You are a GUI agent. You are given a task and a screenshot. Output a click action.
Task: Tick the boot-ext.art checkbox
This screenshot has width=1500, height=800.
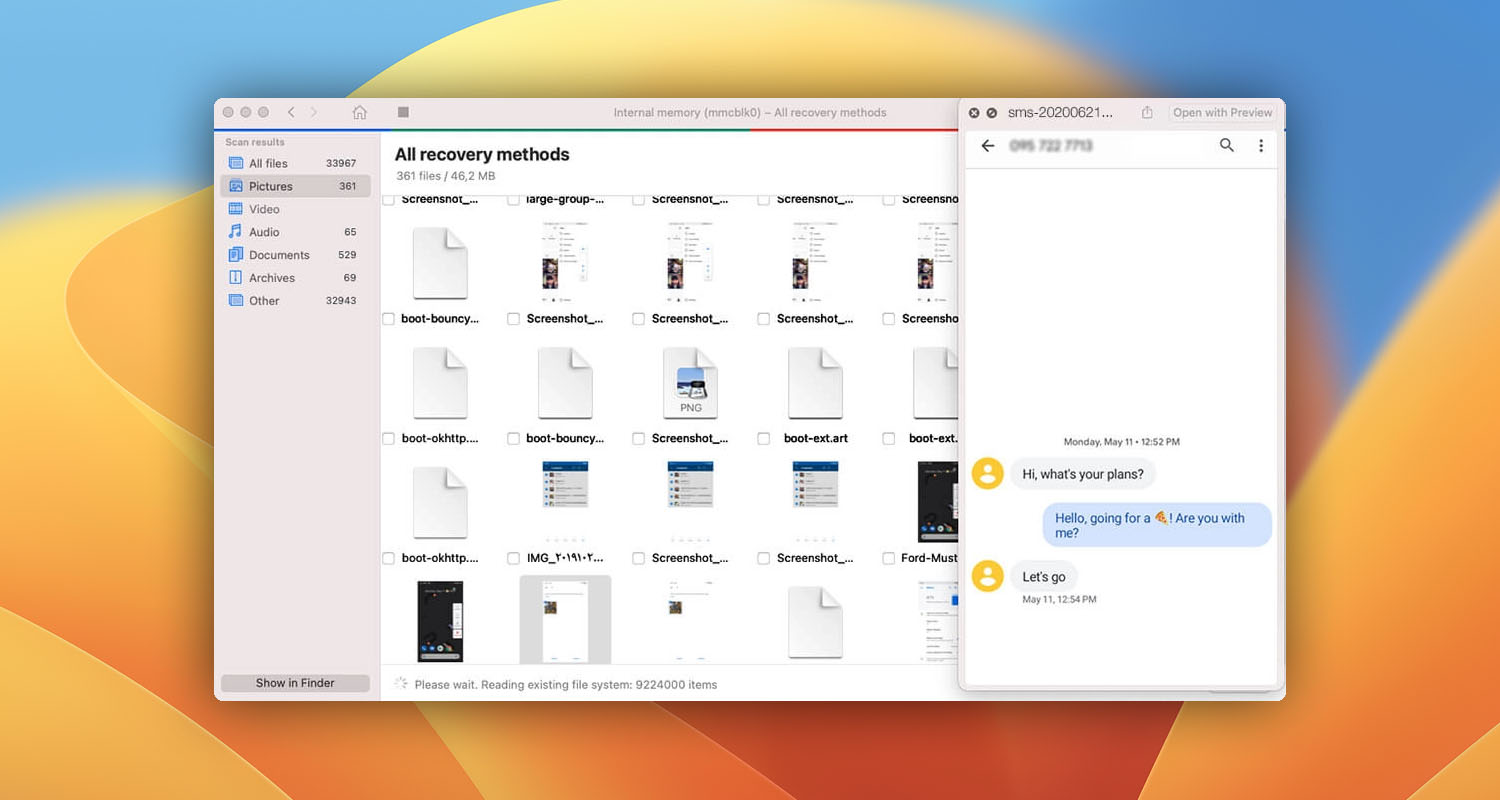pos(763,439)
